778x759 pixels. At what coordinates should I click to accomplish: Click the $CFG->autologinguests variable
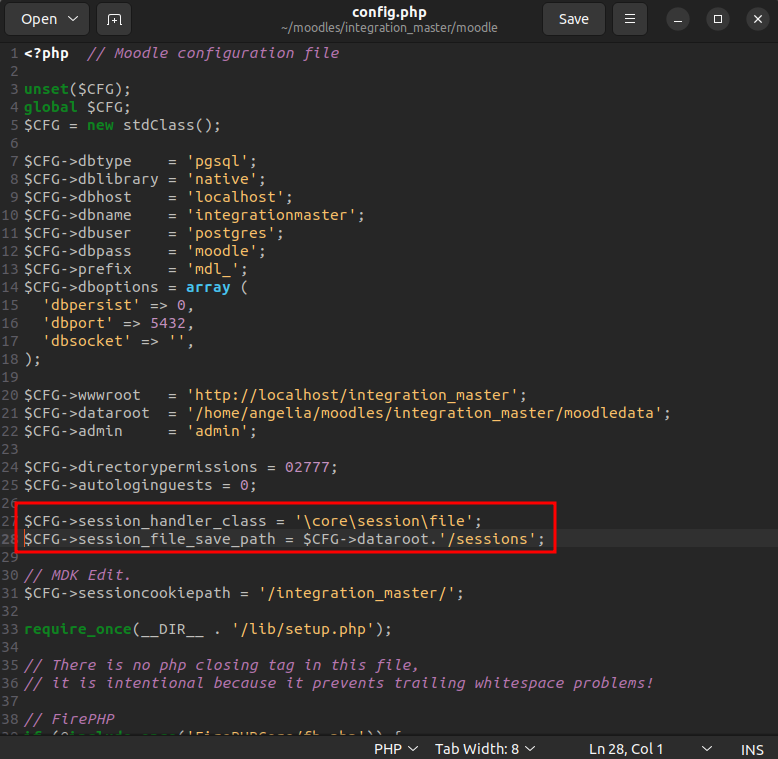pos(118,485)
